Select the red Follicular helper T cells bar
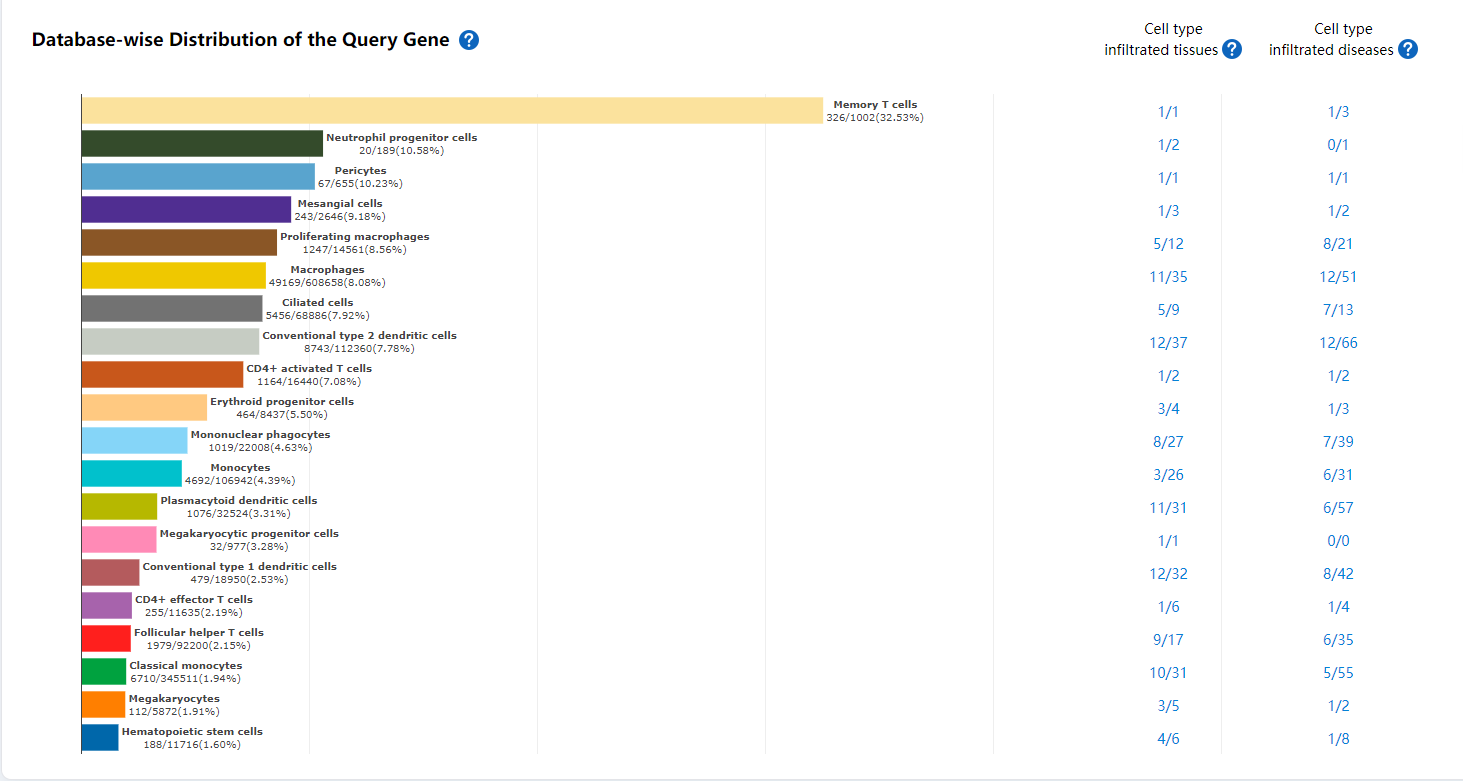The height and width of the screenshot is (781, 1463). point(106,639)
